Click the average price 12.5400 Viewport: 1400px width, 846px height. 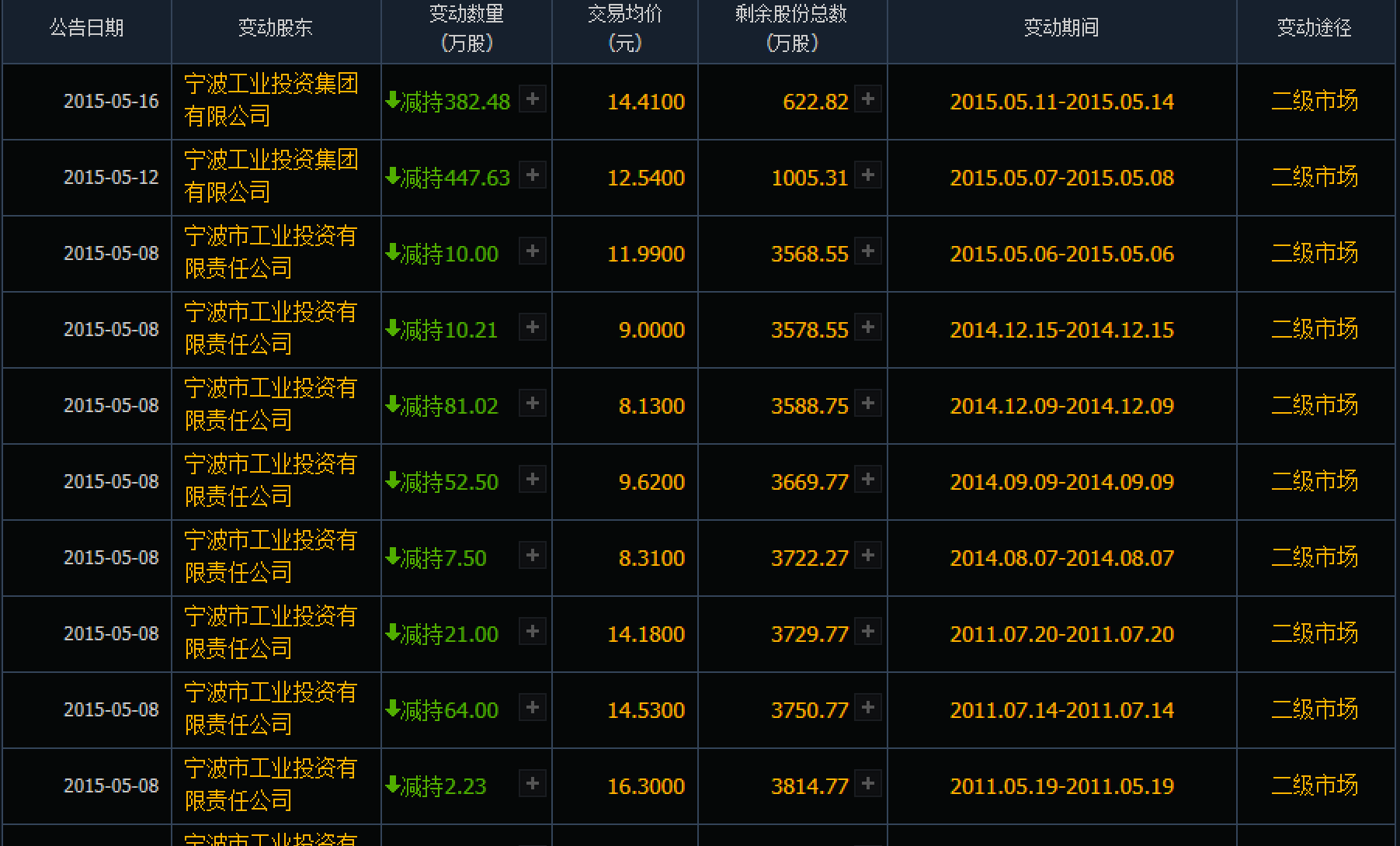(x=646, y=178)
